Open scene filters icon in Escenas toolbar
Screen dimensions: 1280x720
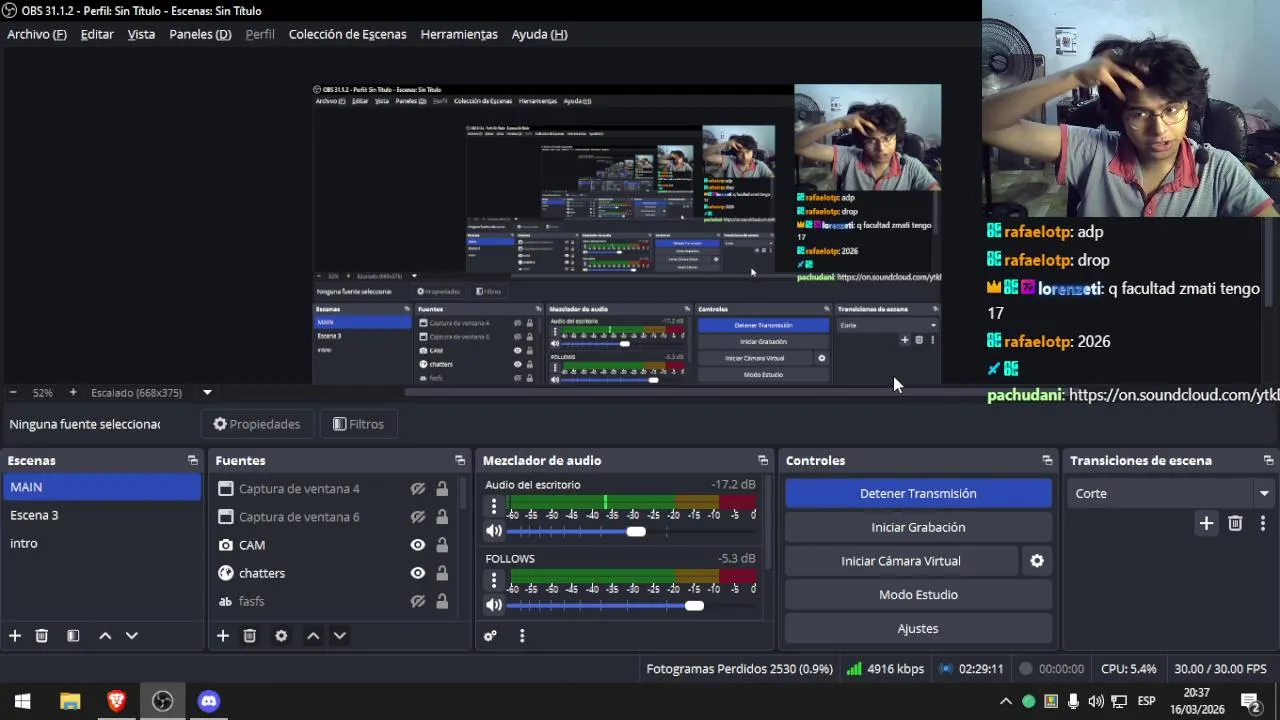[x=73, y=636]
